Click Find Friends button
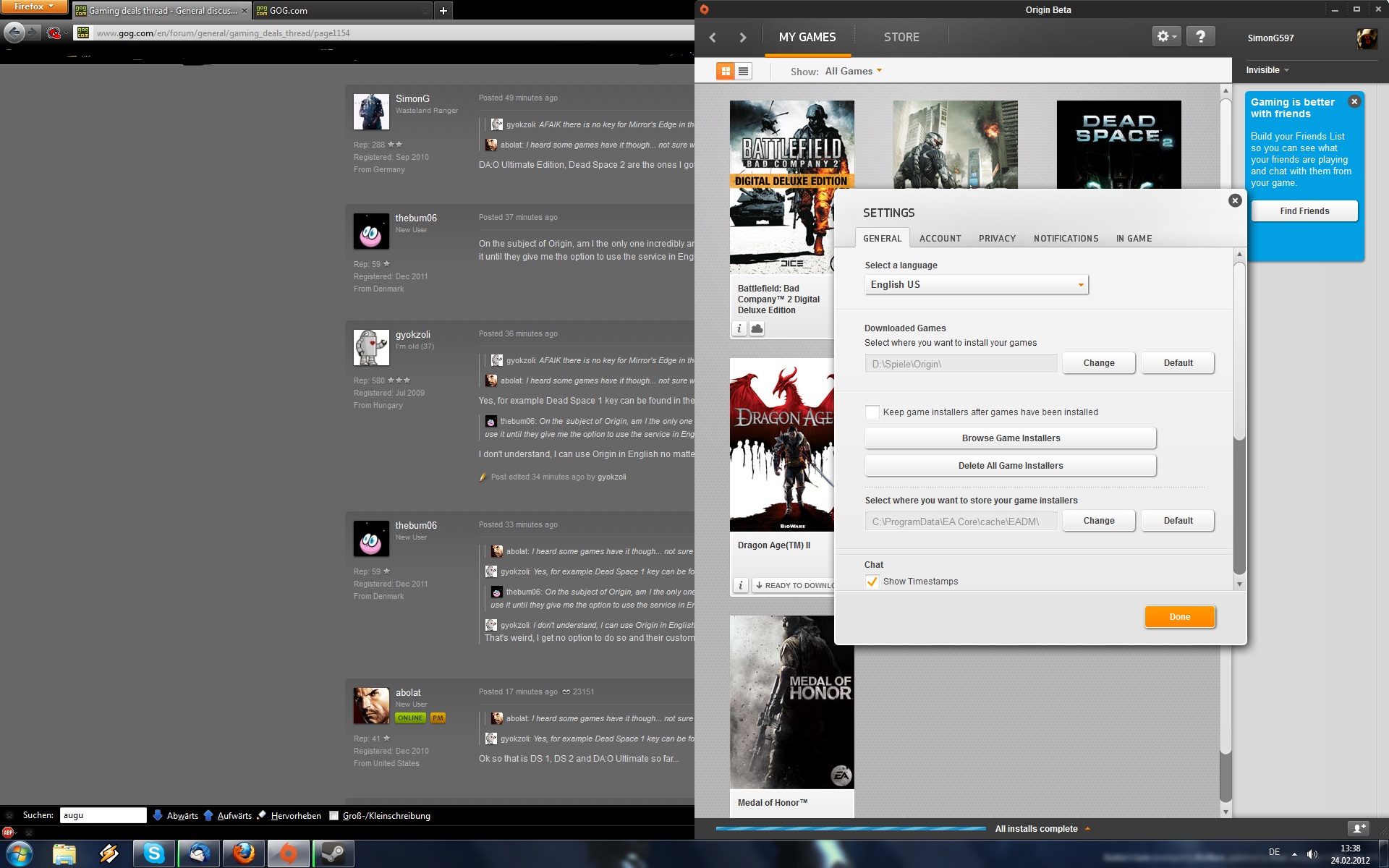Viewport: 1389px width, 868px height. [x=1304, y=211]
